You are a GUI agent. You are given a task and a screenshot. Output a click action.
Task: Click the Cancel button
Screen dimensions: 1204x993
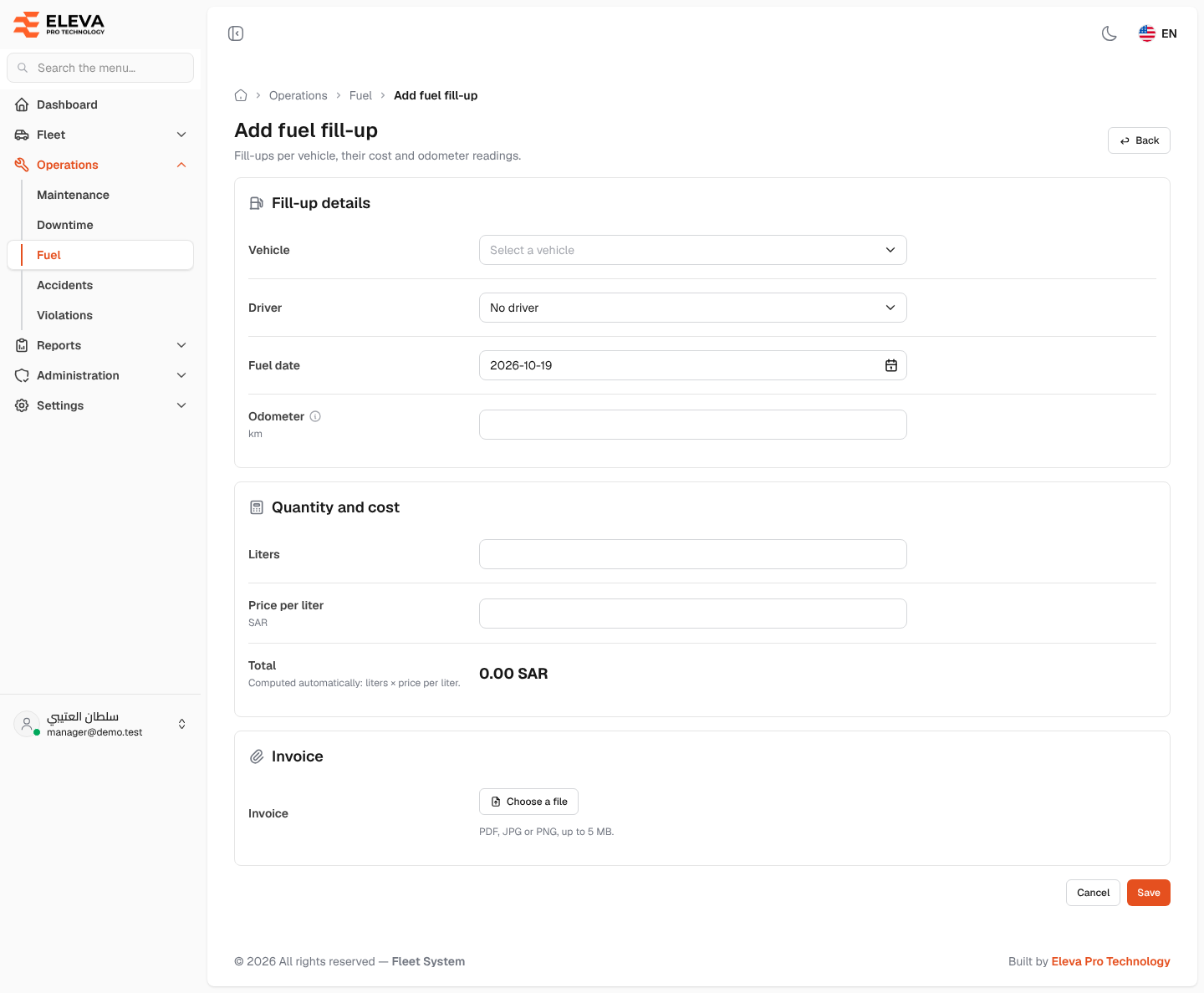point(1093,893)
